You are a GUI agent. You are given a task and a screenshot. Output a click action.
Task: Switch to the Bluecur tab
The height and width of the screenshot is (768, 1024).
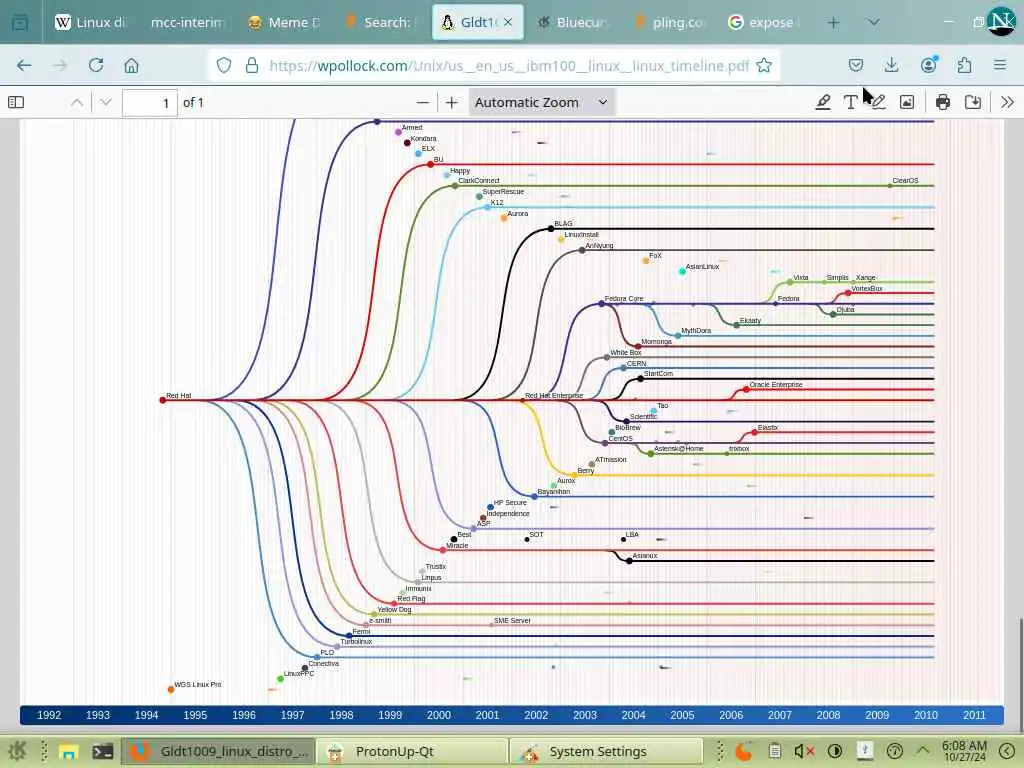573,22
